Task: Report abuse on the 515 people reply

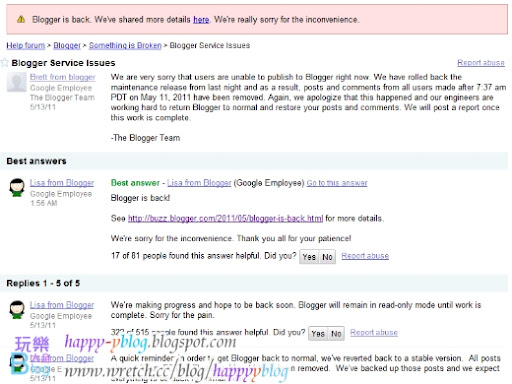Action: [x=374, y=332]
